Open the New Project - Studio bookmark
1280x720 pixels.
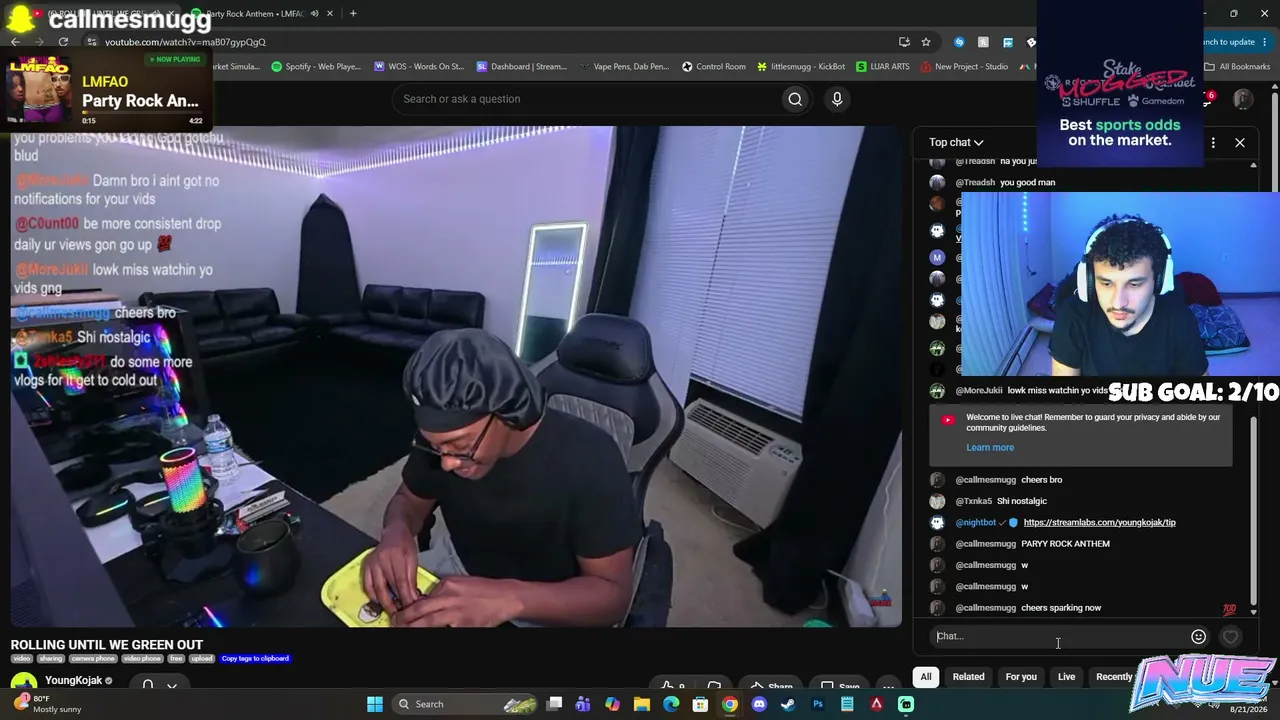964,67
